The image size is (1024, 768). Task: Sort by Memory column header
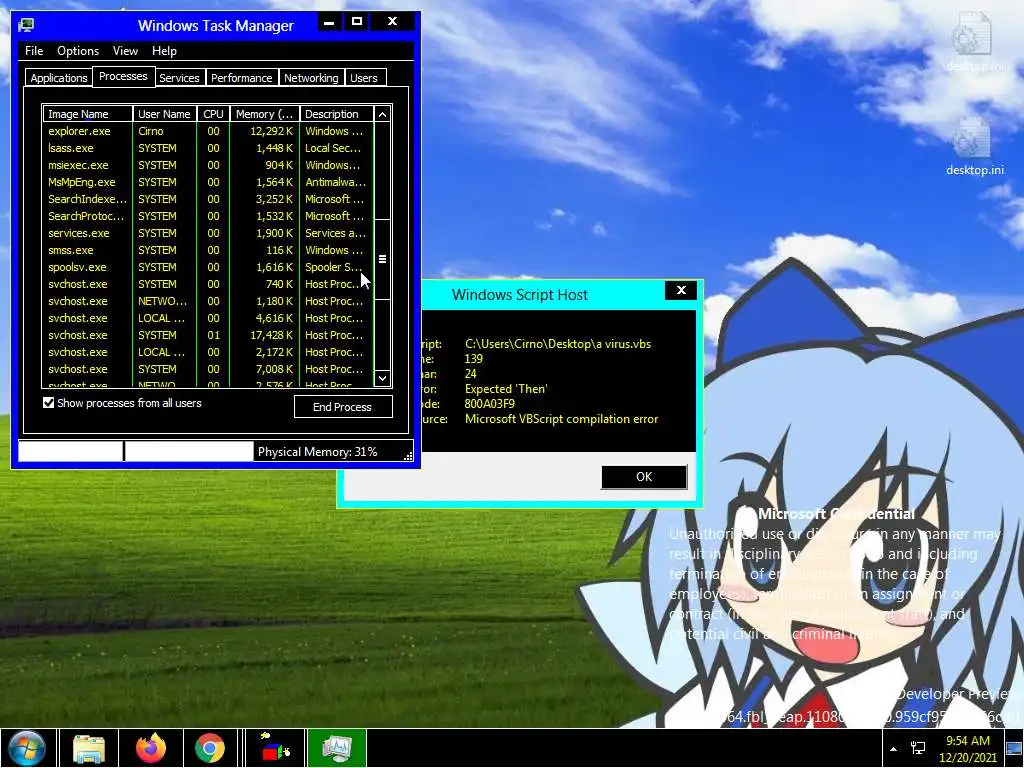pos(264,114)
